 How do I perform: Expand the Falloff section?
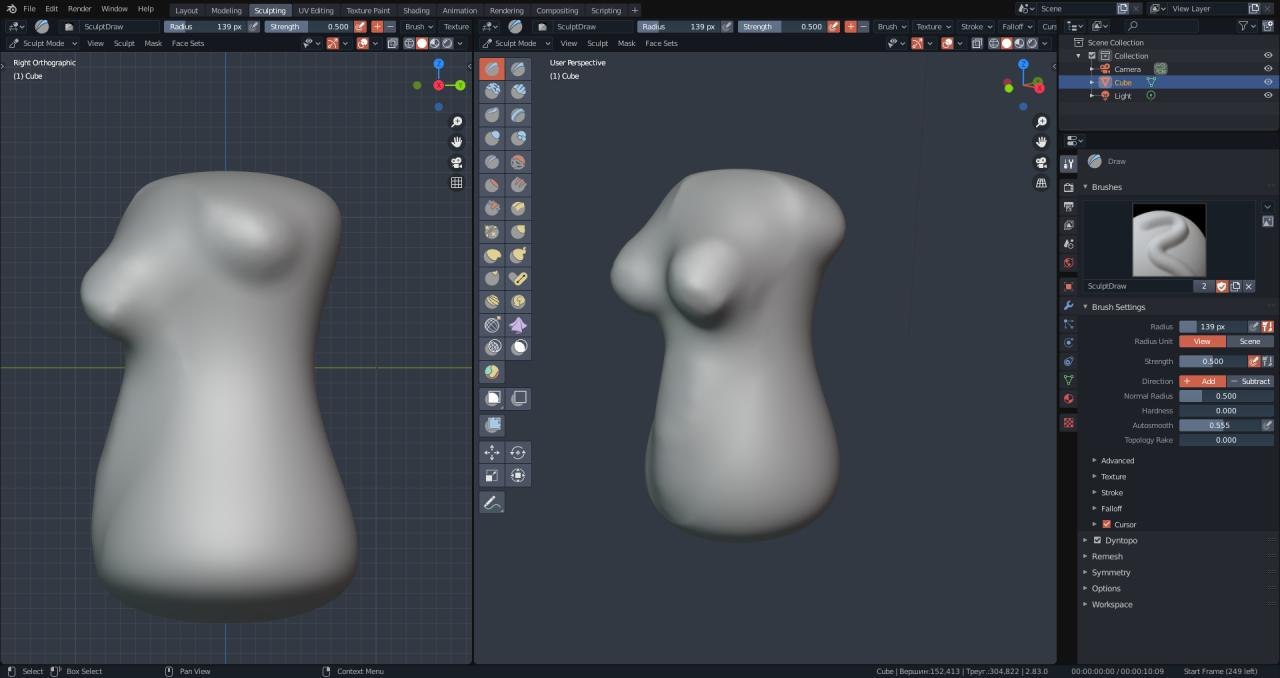tap(1111, 508)
